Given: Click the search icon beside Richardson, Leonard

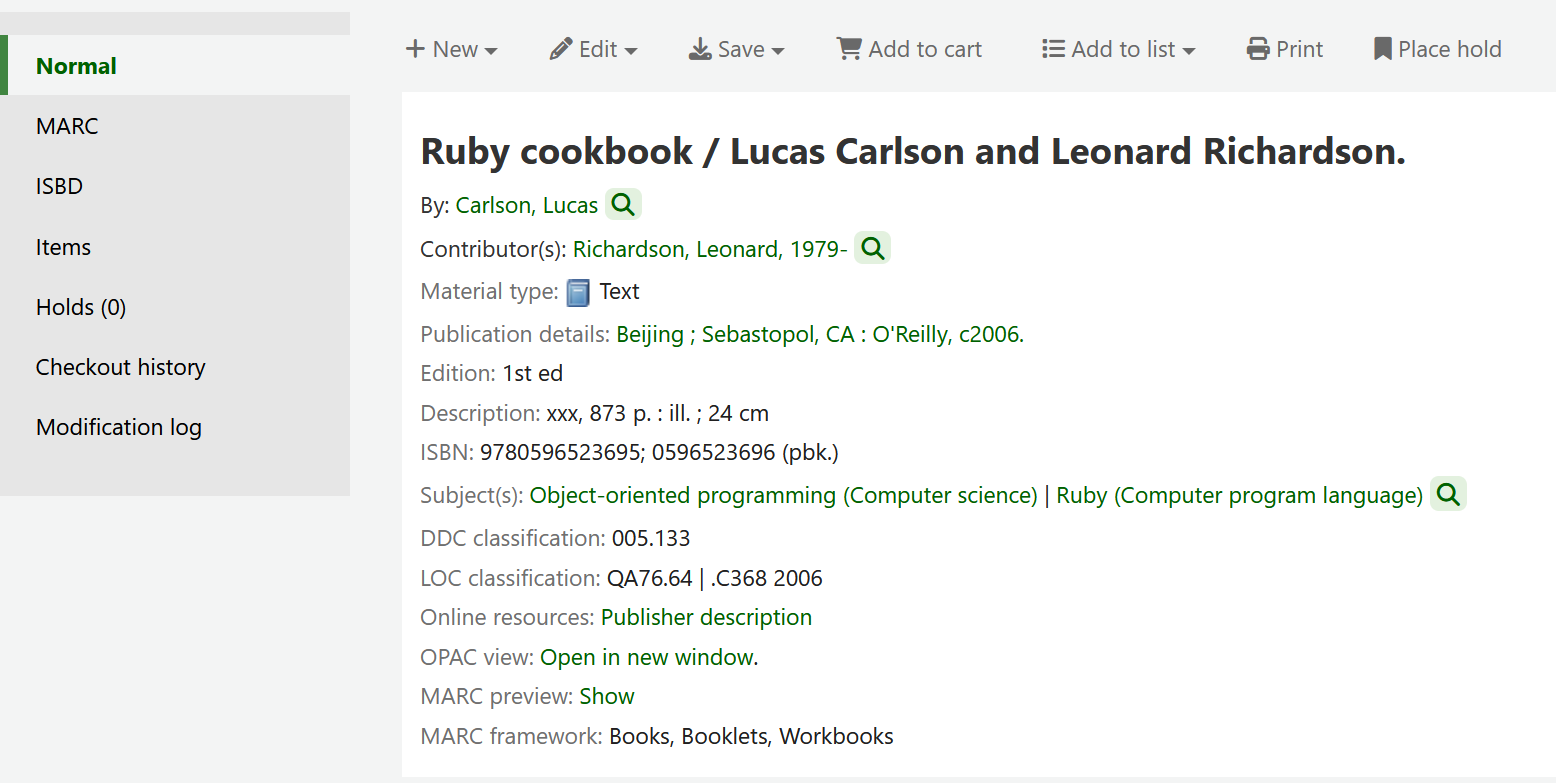Looking at the screenshot, I should (871, 247).
